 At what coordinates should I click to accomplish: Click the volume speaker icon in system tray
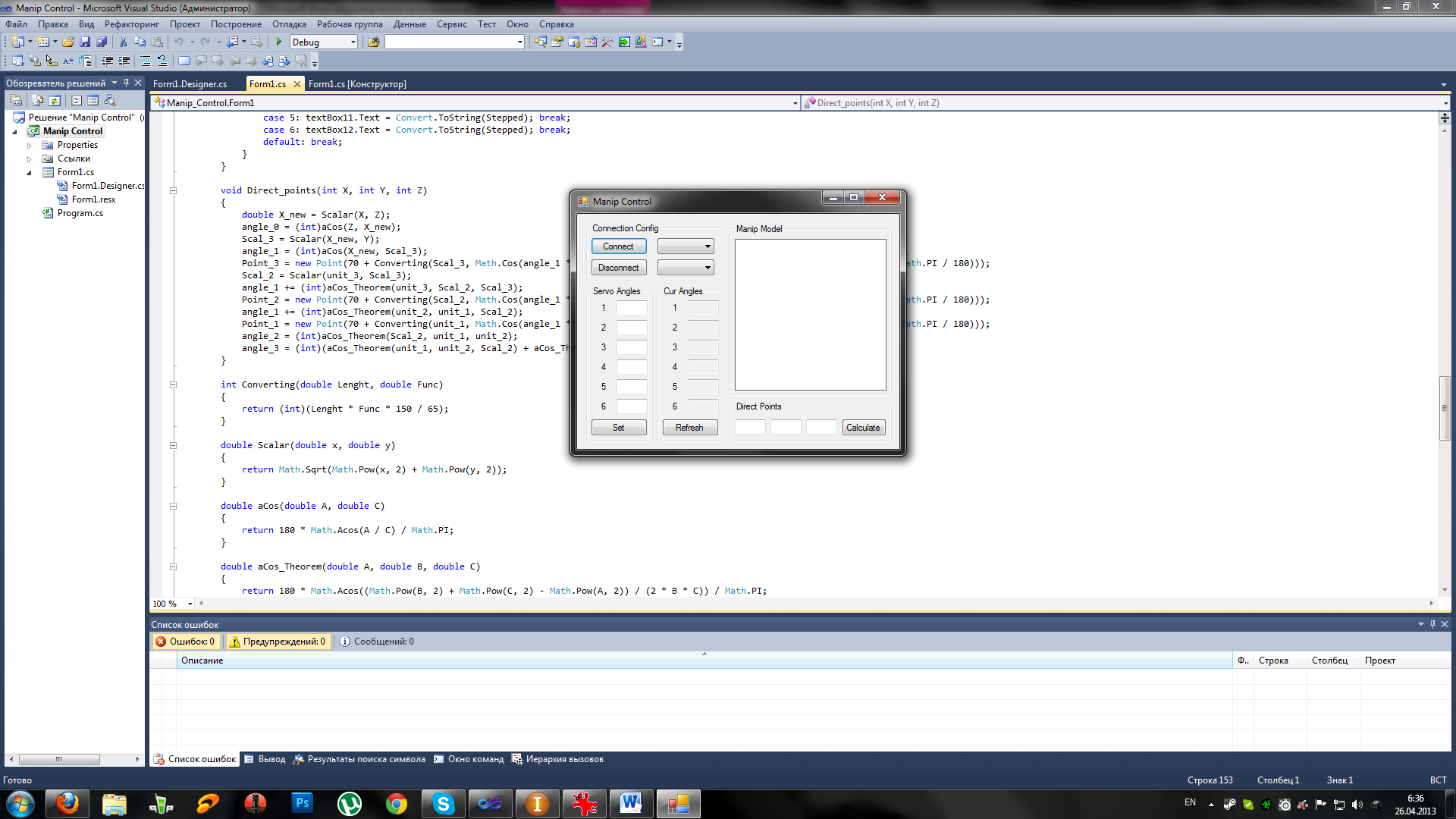[x=1357, y=805]
